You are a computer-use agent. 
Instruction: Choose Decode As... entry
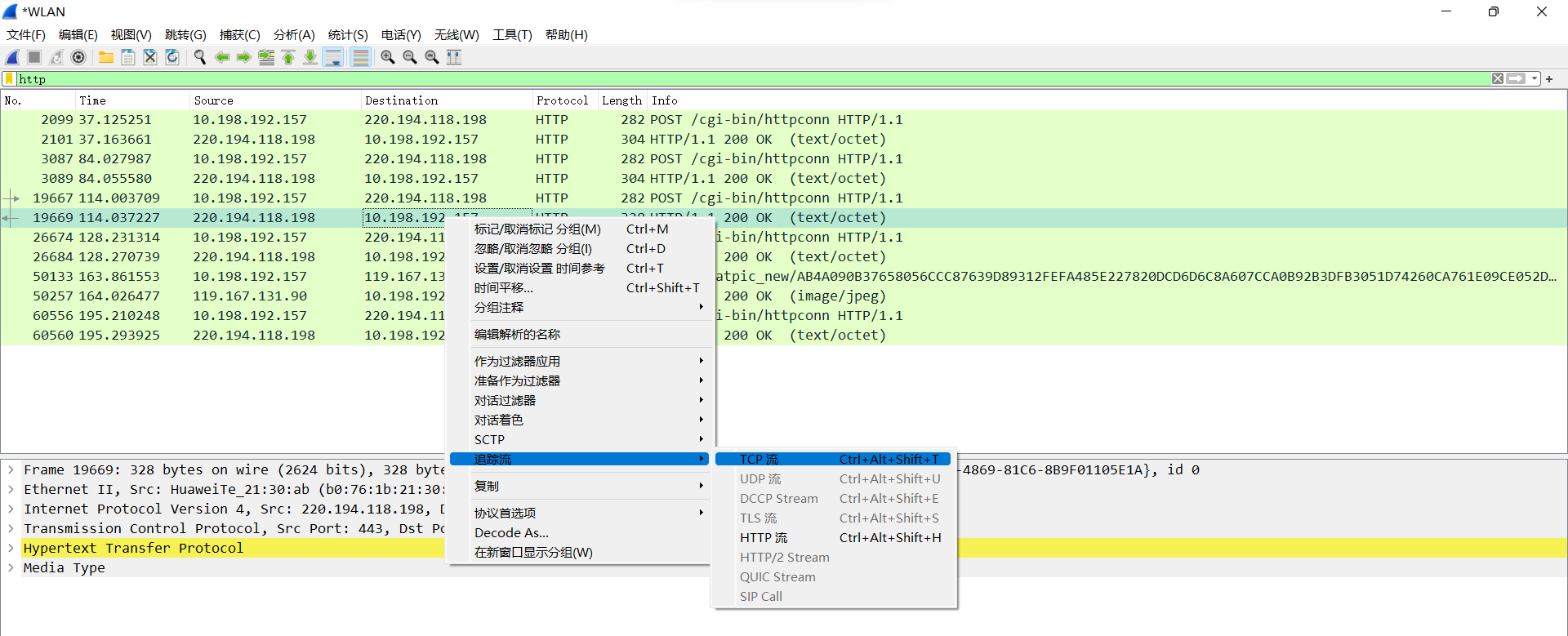[579, 533]
